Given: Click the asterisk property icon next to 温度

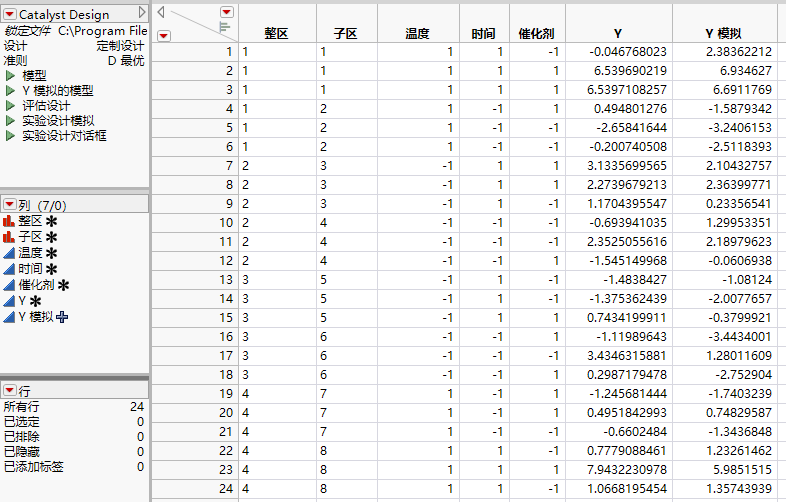Looking at the screenshot, I should (52, 253).
